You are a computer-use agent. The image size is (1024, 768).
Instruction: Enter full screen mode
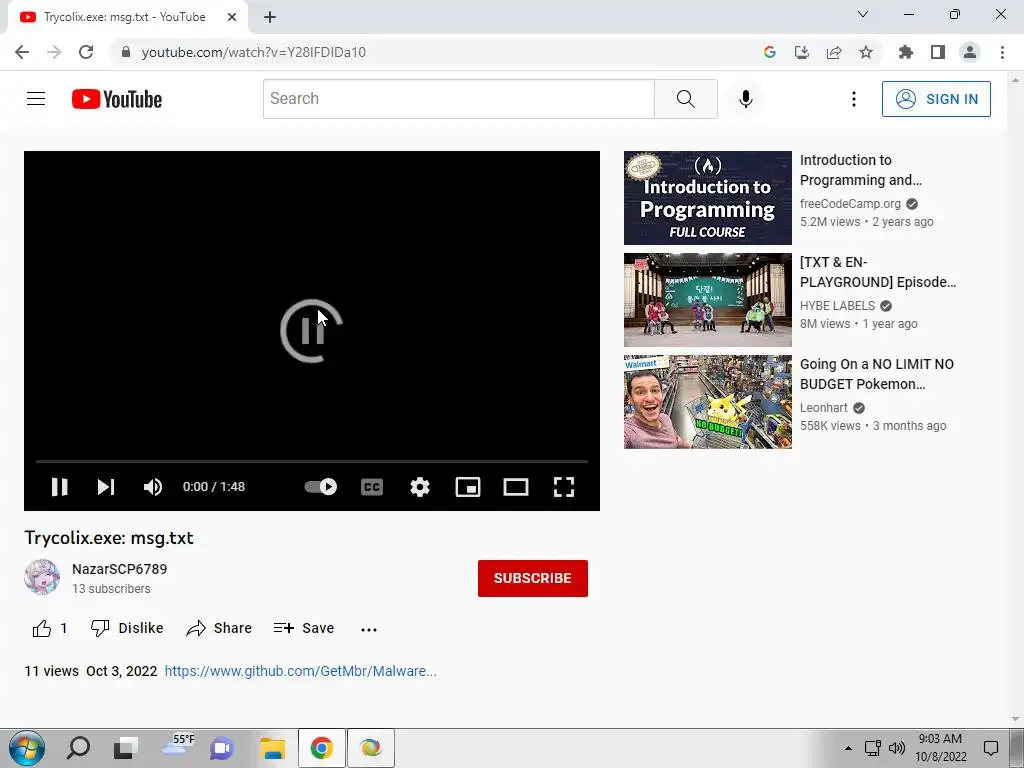tap(564, 487)
